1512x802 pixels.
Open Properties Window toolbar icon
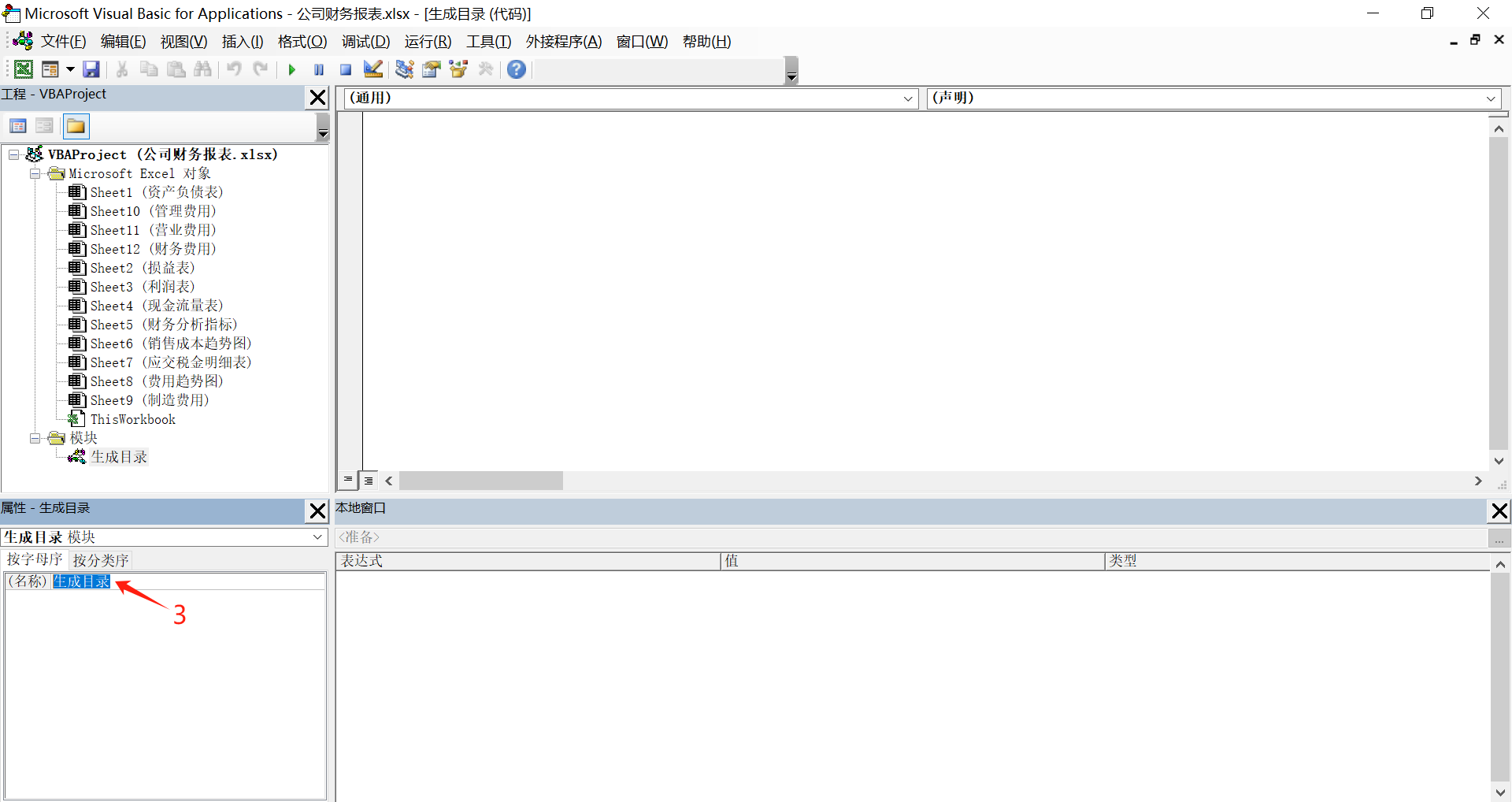[x=432, y=69]
